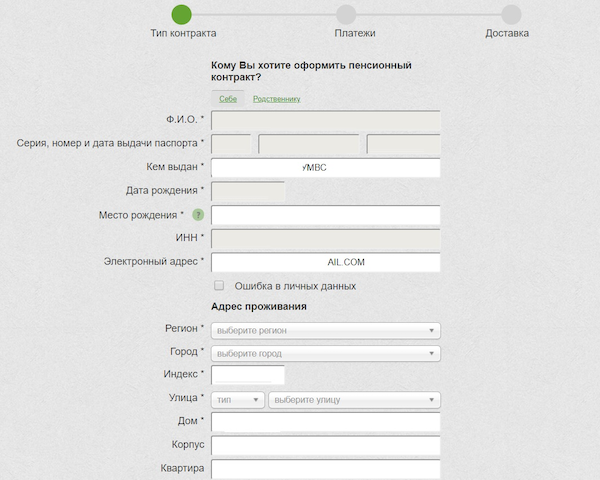600x480 pixels.
Task: Click the help icon near Место рождения
Action: pos(198,215)
